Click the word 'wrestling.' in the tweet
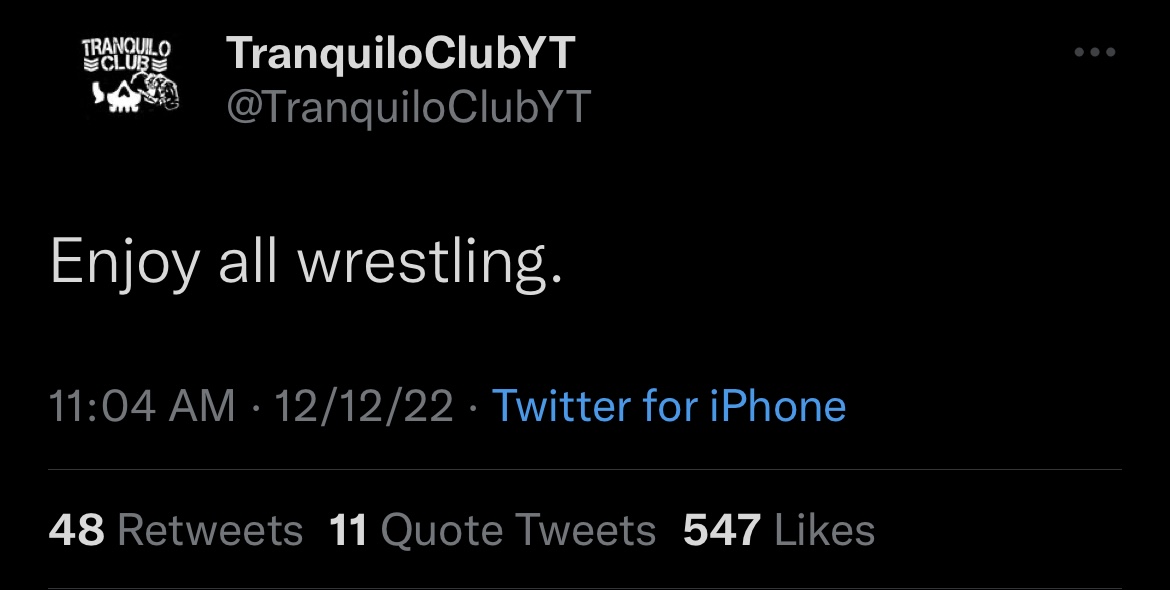The width and height of the screenshot is (1170, 590). pyautogui.click(x=430, y=263)
